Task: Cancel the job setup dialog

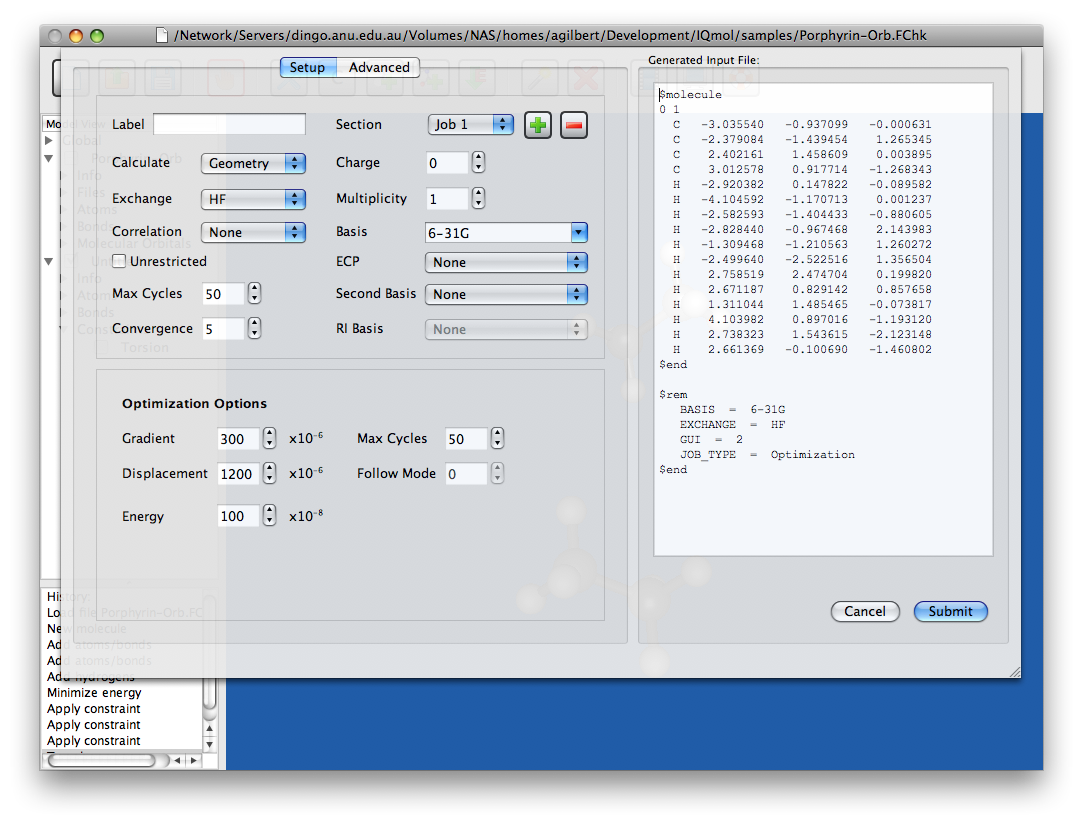Action: tap(865, 611)
